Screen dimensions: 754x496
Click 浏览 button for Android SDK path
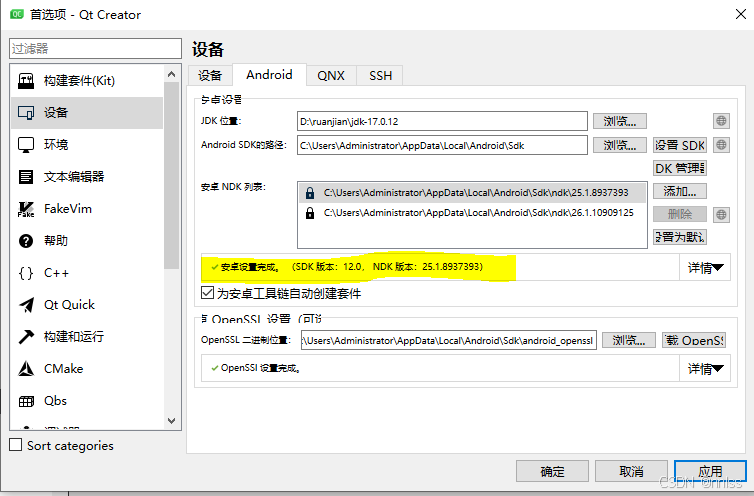[x=620, y=145]
